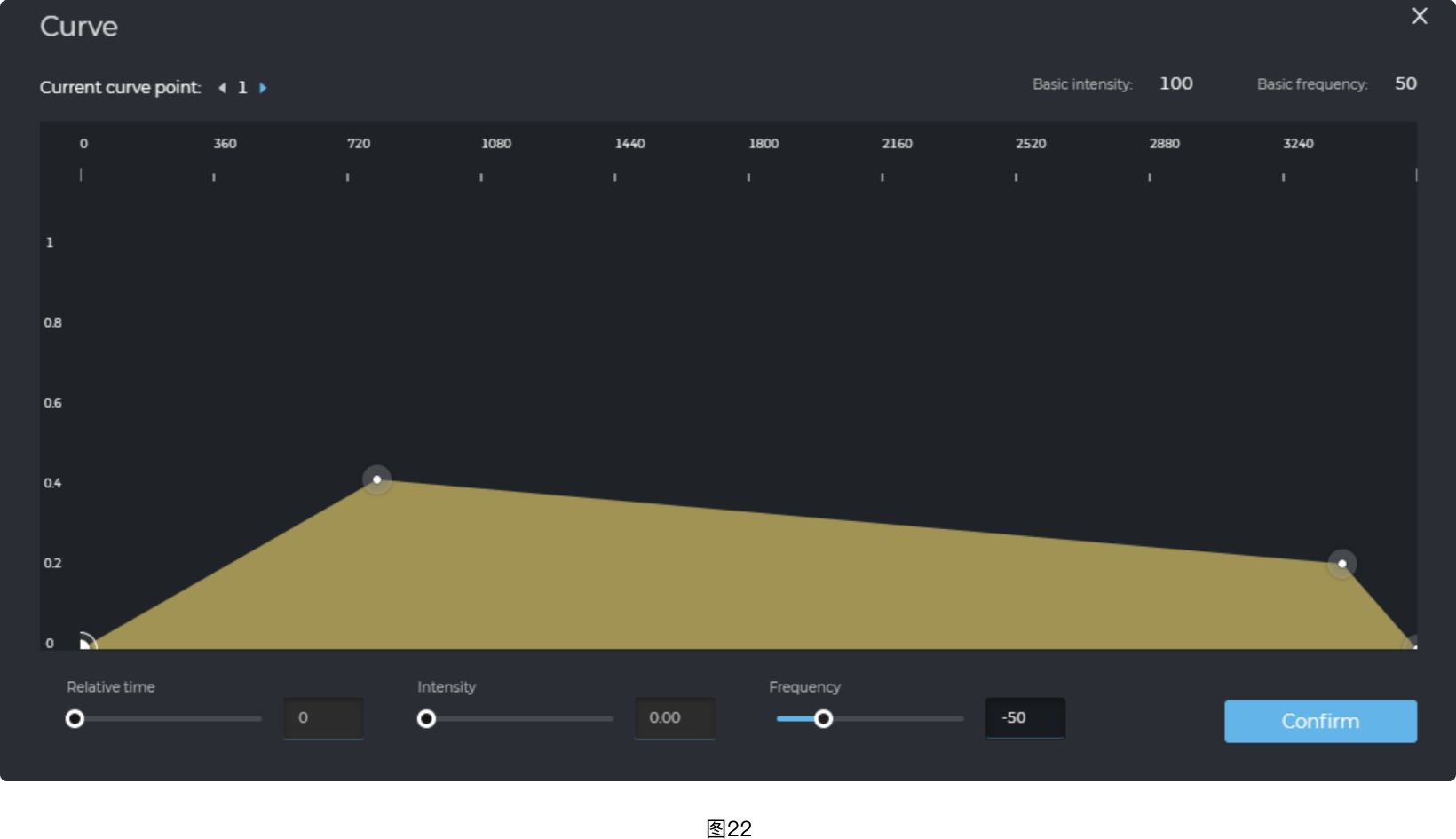The image size is (1456, 839).
Task: Focus the Frequency field showing -50
Action: point(1025,718)
